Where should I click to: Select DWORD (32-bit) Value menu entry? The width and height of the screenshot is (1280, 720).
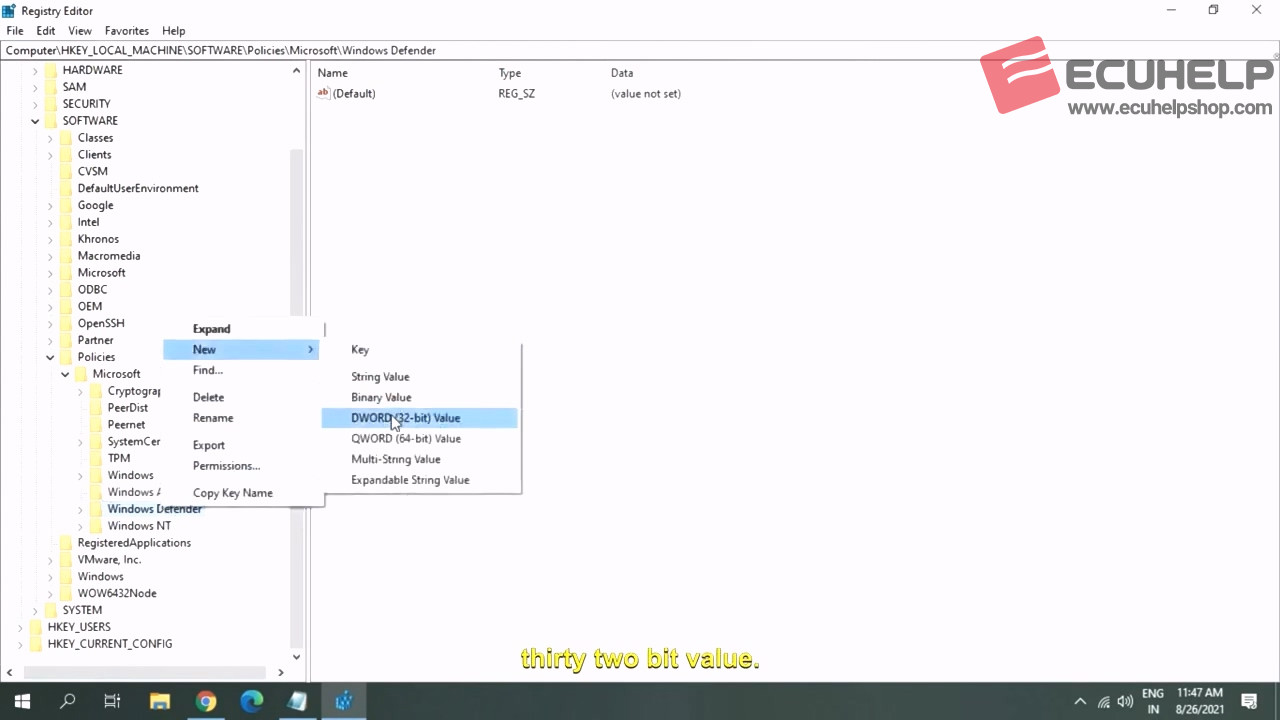(420, 418)
